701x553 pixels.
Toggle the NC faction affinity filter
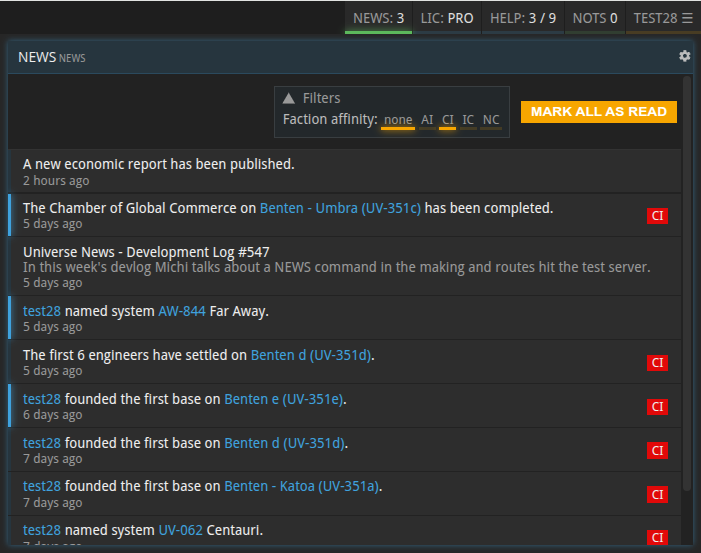coord(491,120)
